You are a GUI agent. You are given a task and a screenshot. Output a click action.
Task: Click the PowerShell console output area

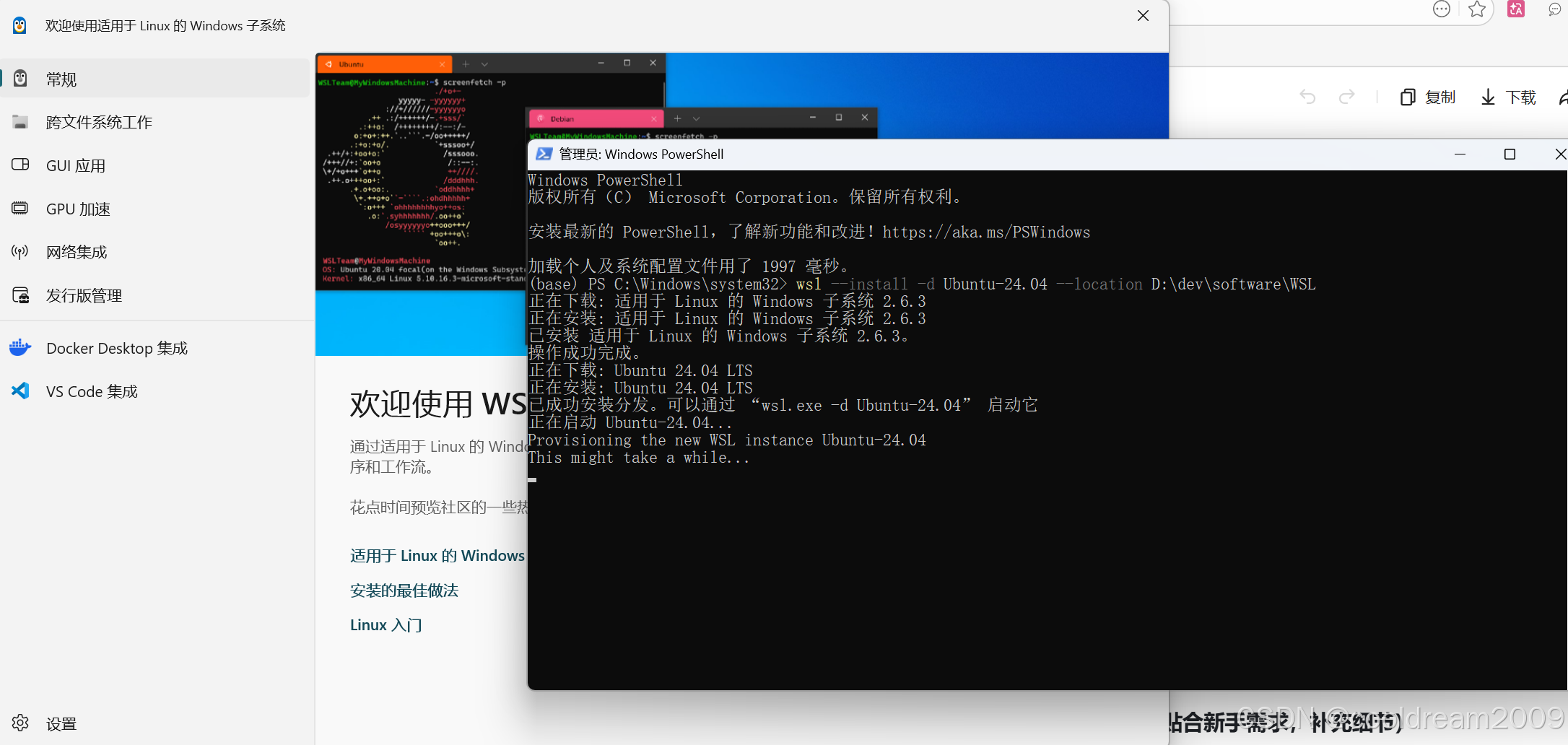(x=1047, y=430)
